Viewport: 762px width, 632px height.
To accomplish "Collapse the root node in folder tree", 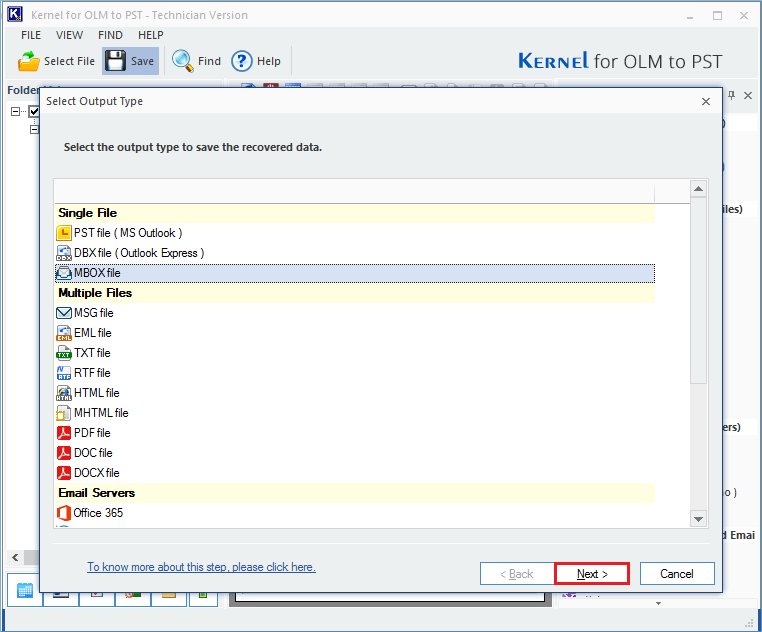I will [16, 111].
